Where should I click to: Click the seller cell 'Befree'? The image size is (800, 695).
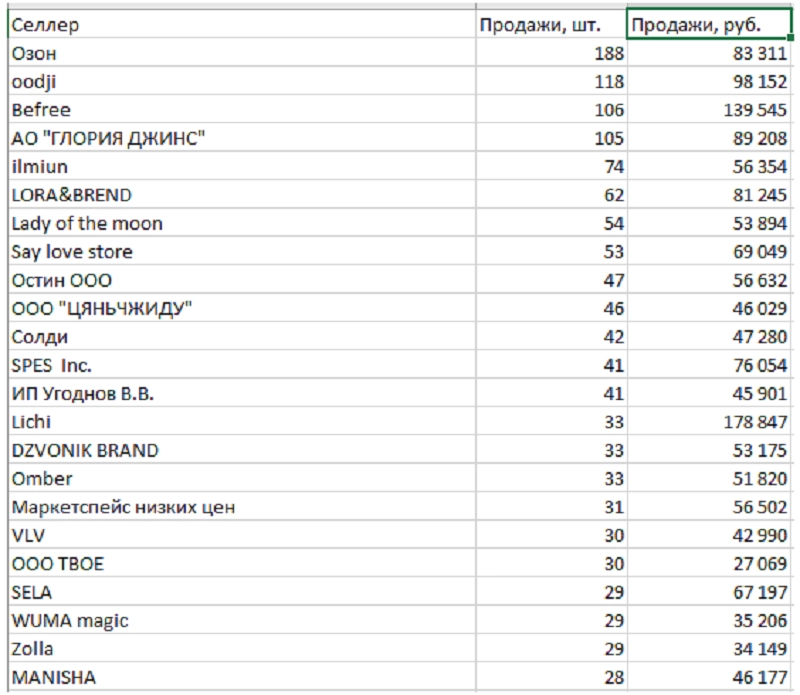[242, 109]
